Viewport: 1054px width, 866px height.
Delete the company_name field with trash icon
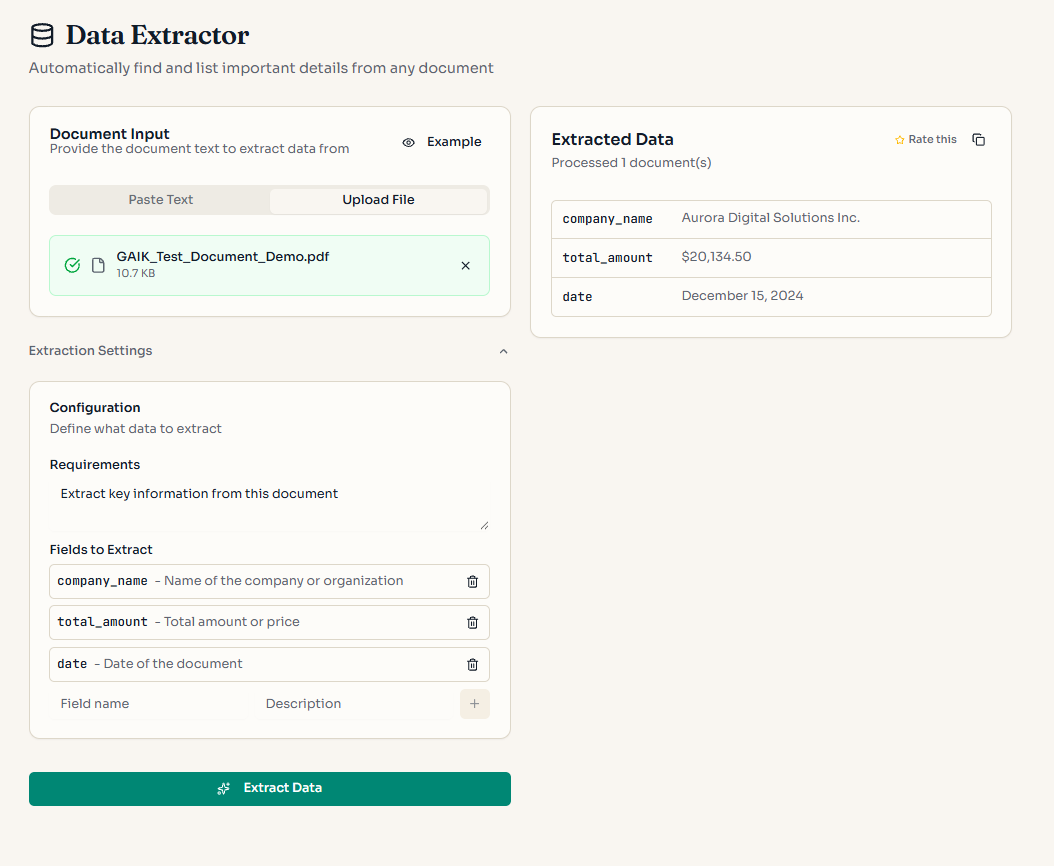472,581
